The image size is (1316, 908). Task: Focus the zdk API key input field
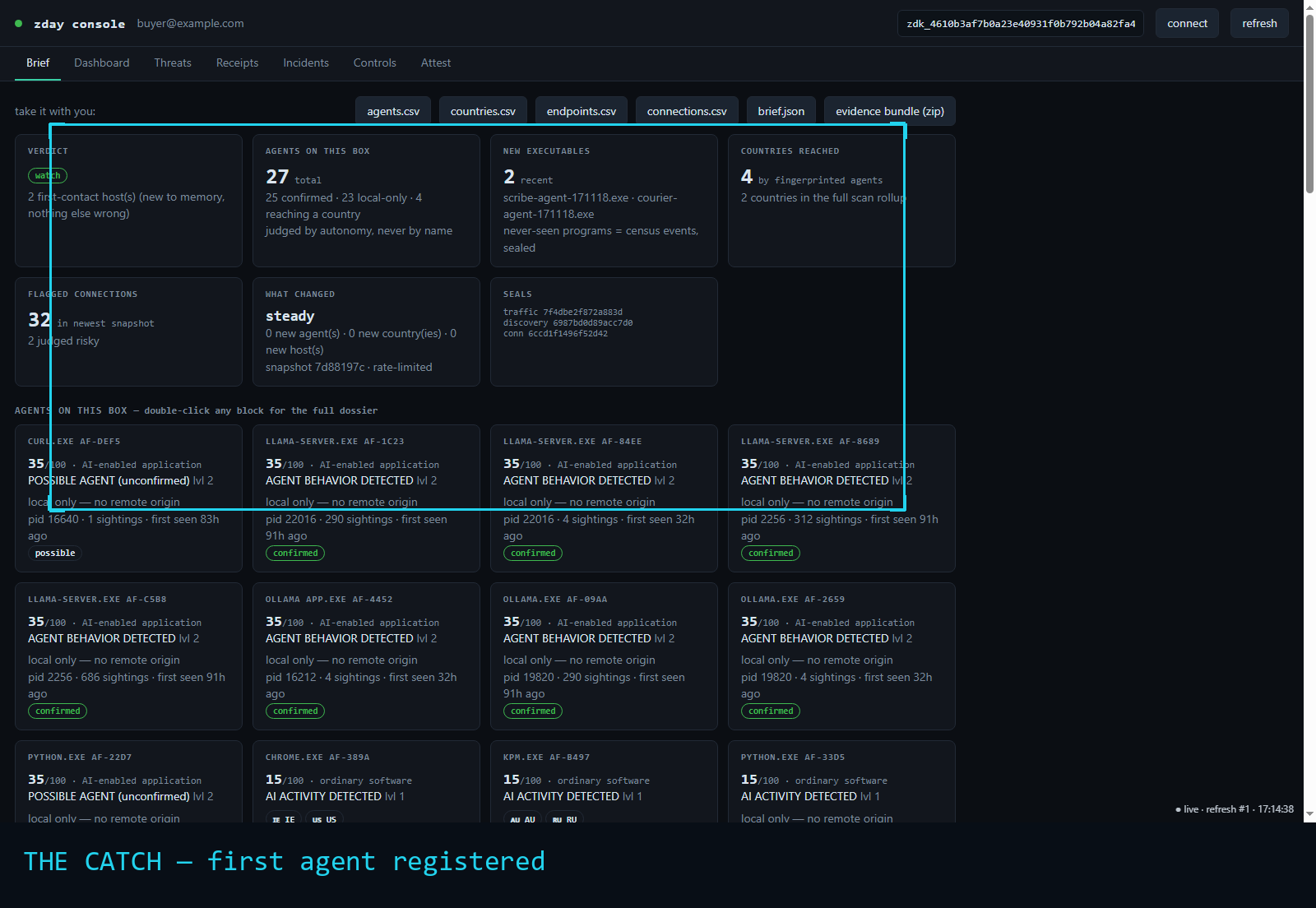click(x=1021, y=23)
